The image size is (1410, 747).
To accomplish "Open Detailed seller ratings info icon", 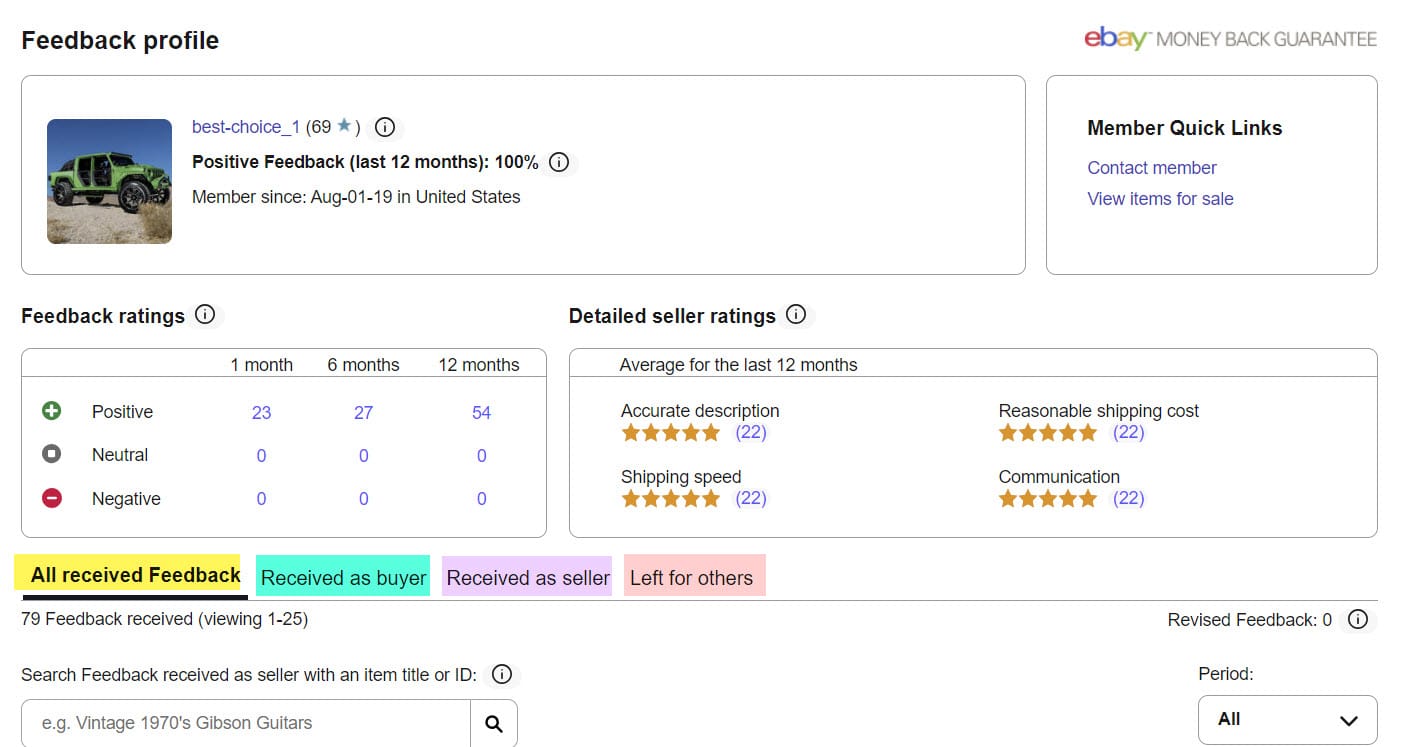I will (x=796, y=315).
